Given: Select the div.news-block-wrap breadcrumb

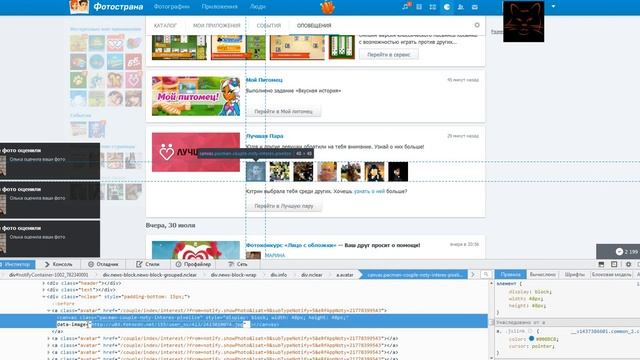Looking at the screenshot, I should [x=233, y=275].
